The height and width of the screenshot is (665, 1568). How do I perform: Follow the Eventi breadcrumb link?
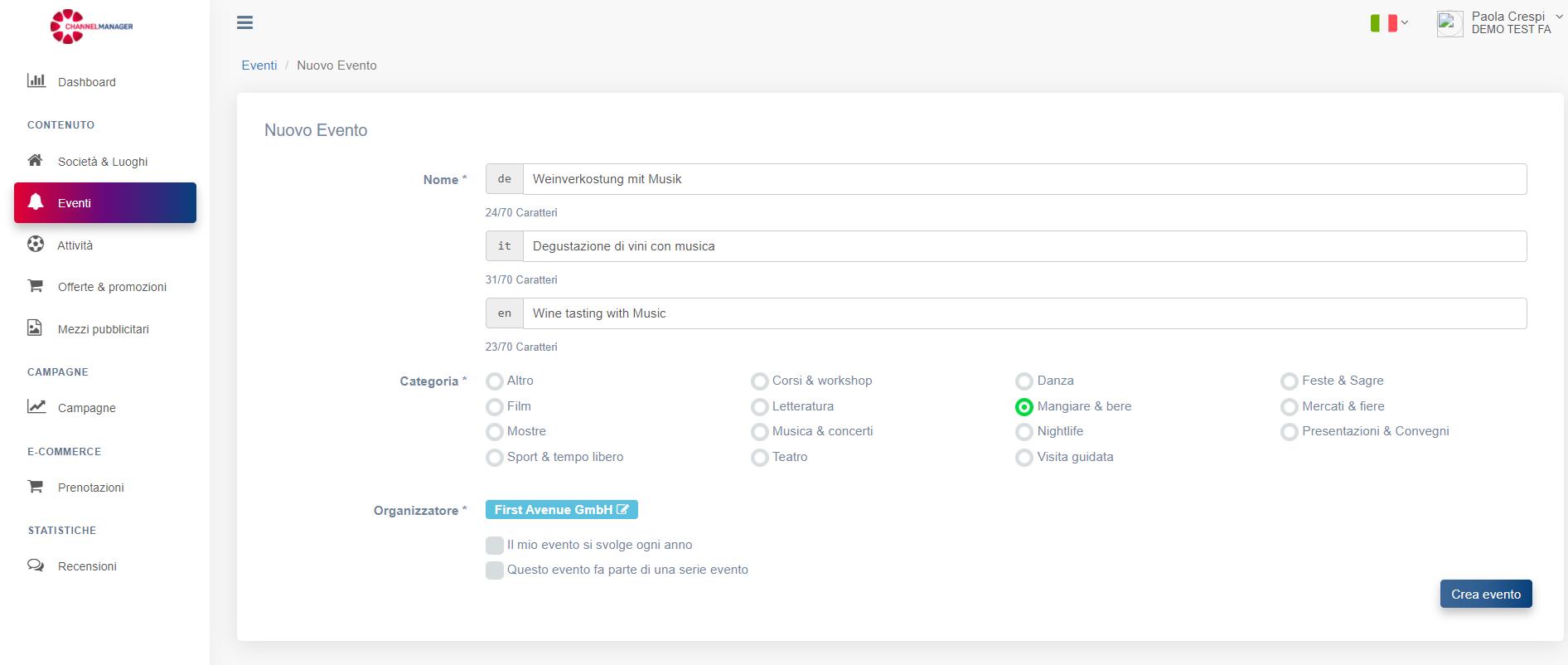259,66
